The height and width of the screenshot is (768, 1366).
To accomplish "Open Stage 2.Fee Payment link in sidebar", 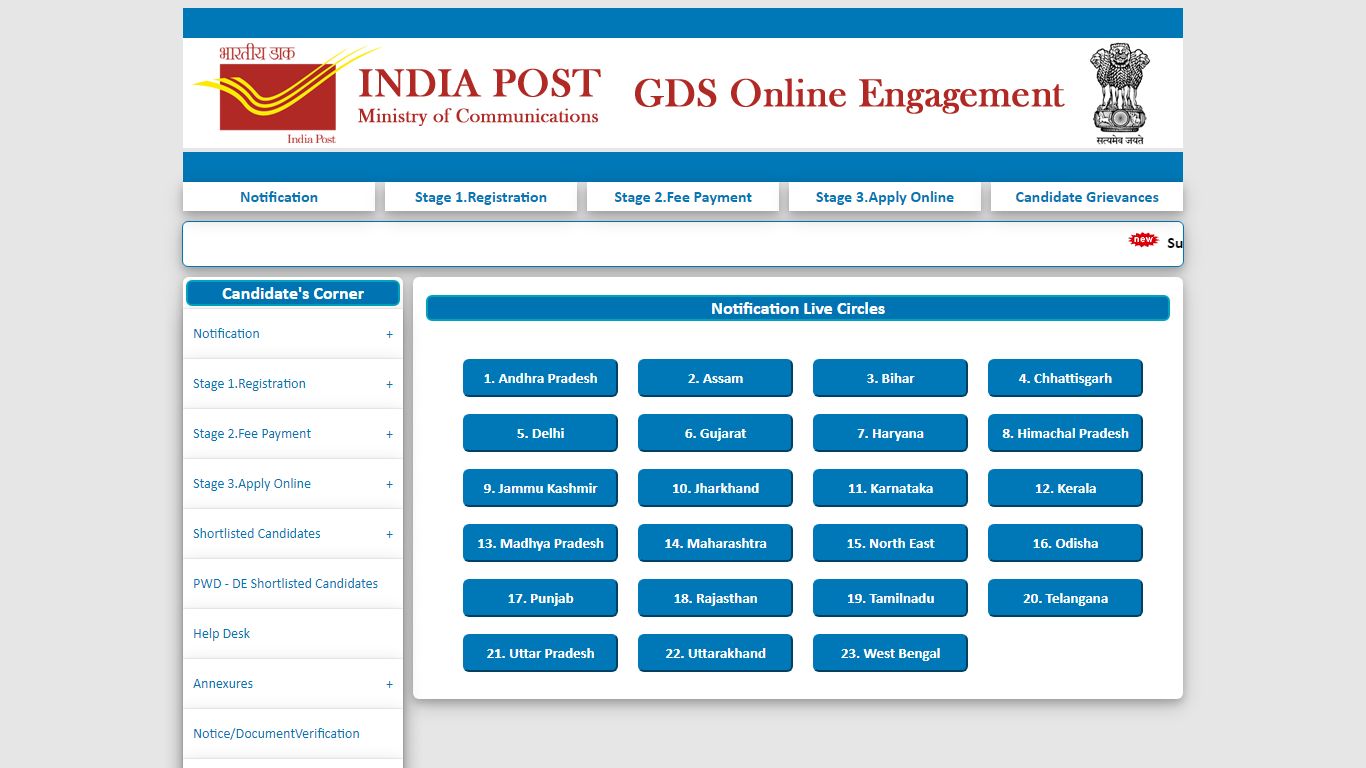I will [x=252, y=434].
